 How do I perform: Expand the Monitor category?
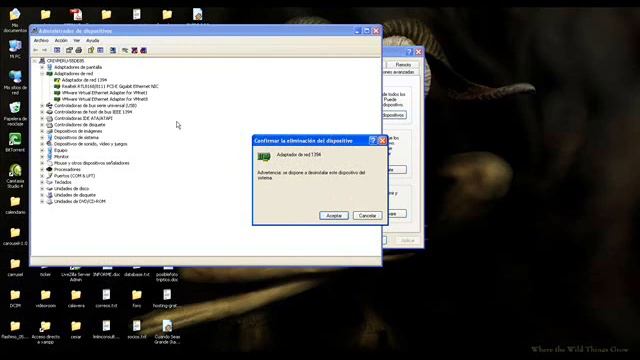42,157
